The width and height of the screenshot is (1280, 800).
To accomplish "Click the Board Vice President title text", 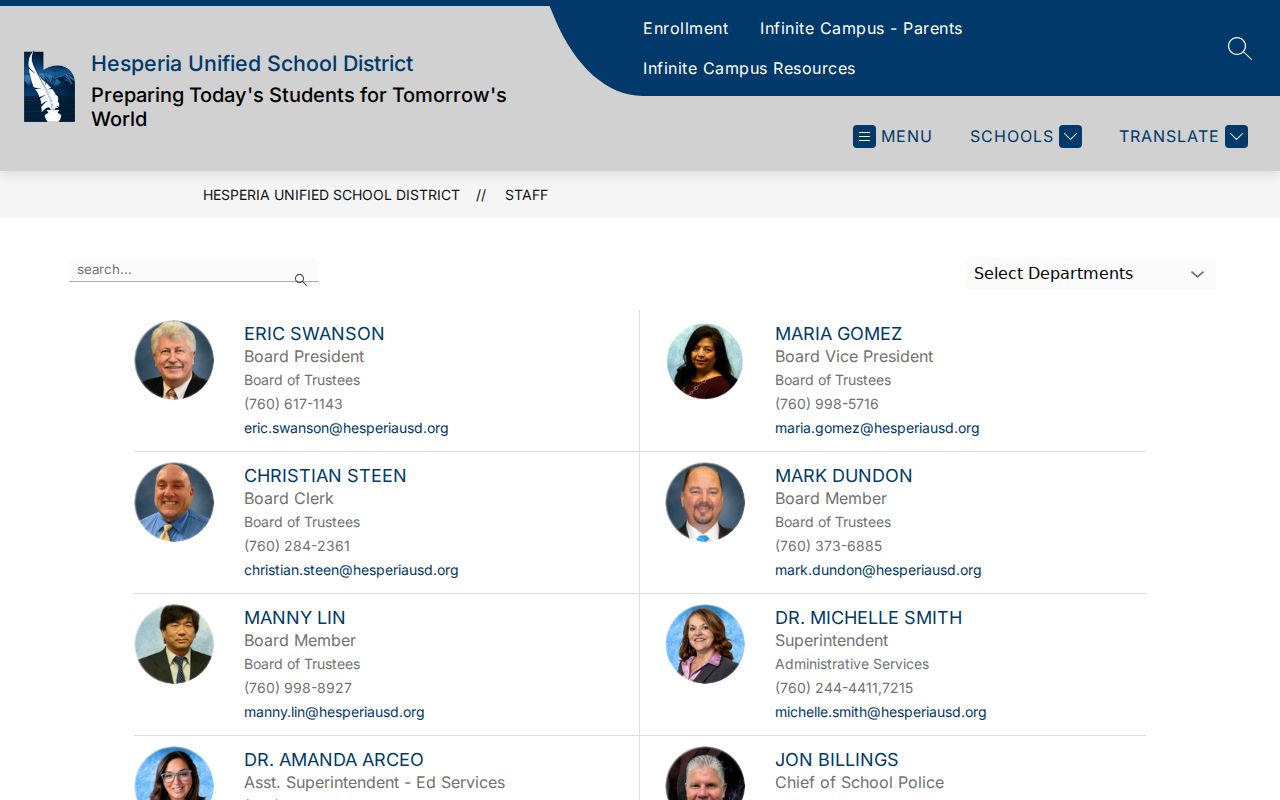I will [x=854, y=357].
